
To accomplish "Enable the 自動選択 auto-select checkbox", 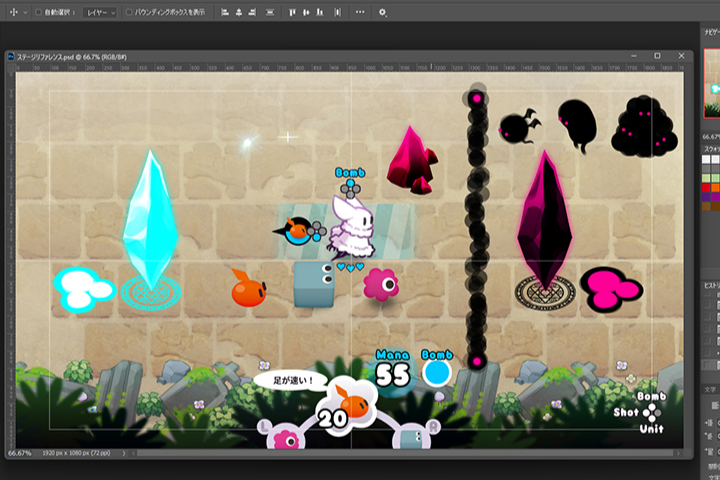I will tap(38, 12).
